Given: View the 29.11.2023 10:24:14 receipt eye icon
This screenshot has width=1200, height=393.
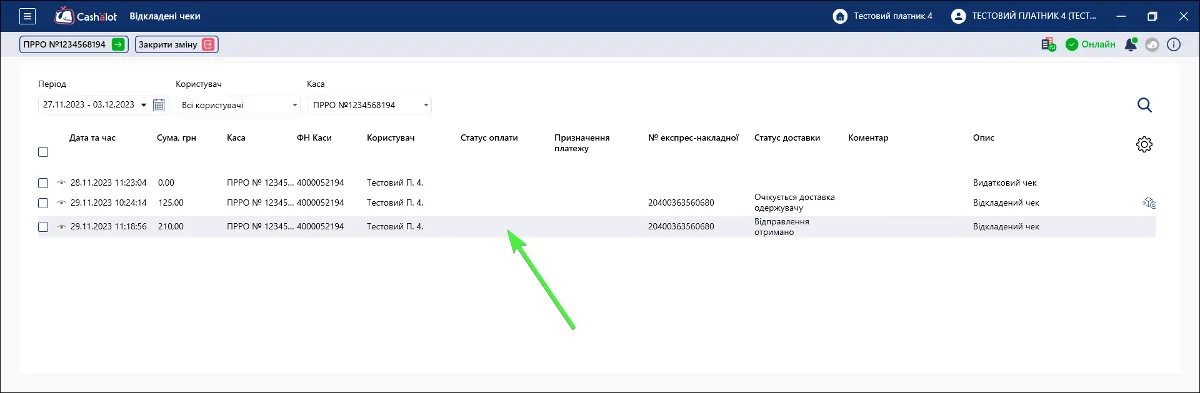Looking at the screenshot, I should [62, 202].
